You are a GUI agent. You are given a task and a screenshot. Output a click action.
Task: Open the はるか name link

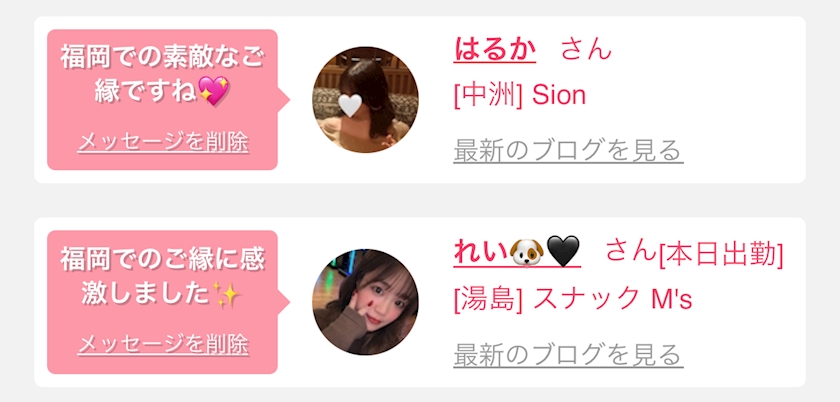[494, 49]
